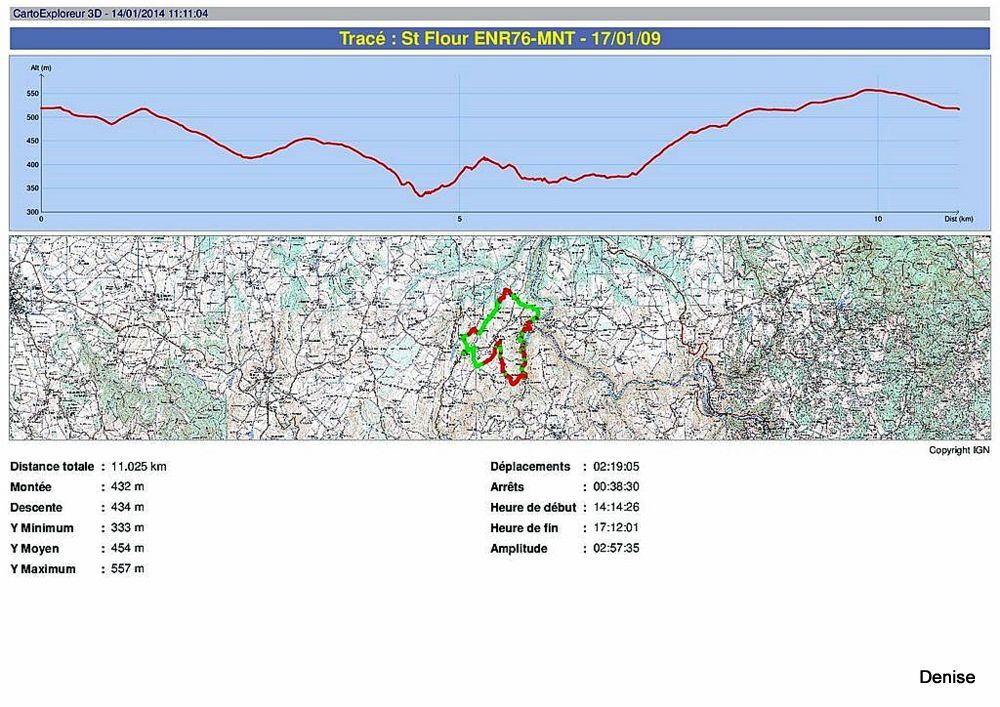Click the Arrêts duration 00:38:30

[x=617, y=487]
